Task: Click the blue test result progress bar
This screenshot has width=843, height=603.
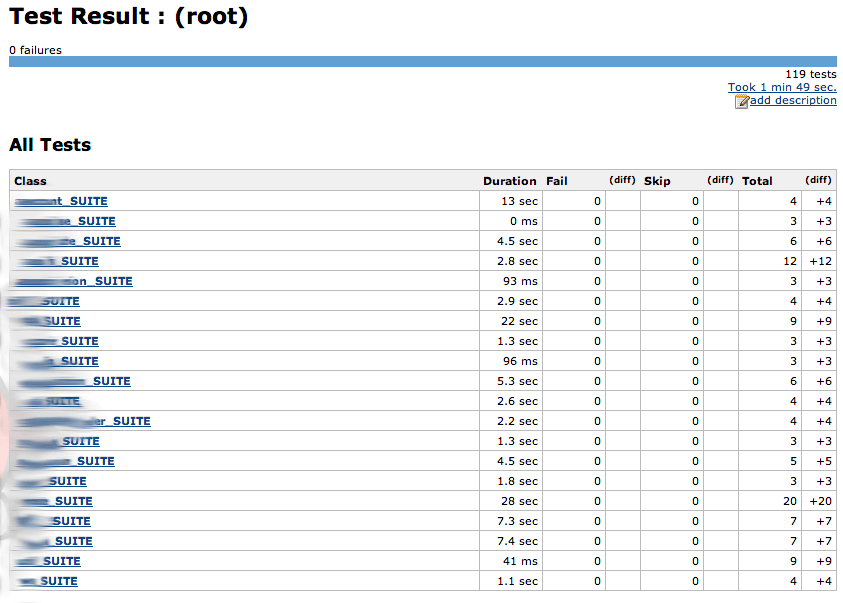Action: click(421, 62)
